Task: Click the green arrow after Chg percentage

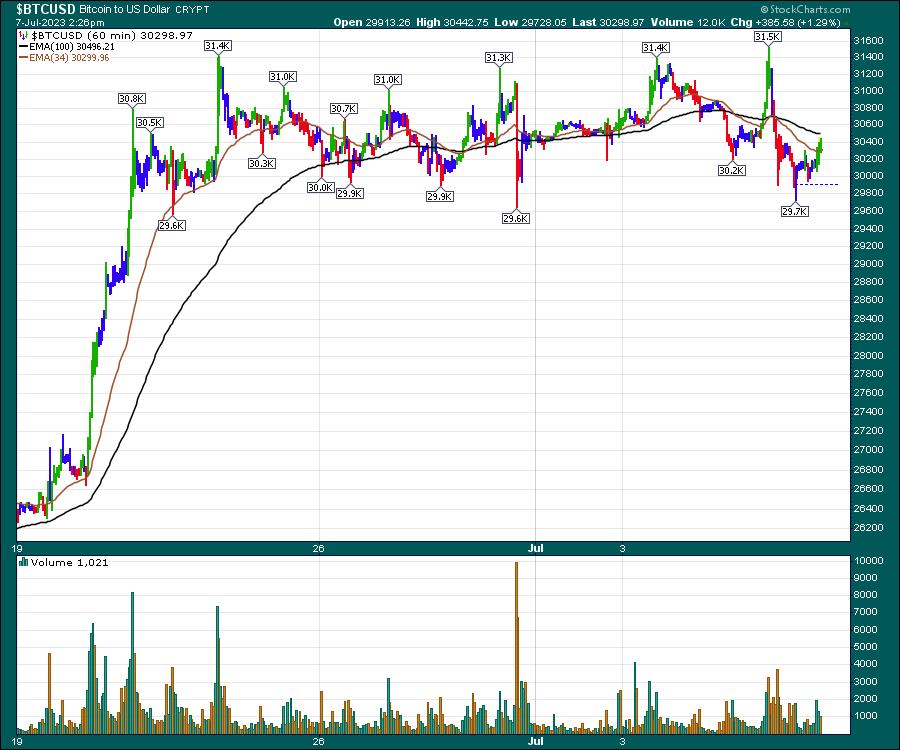Action: click(847, 21)
